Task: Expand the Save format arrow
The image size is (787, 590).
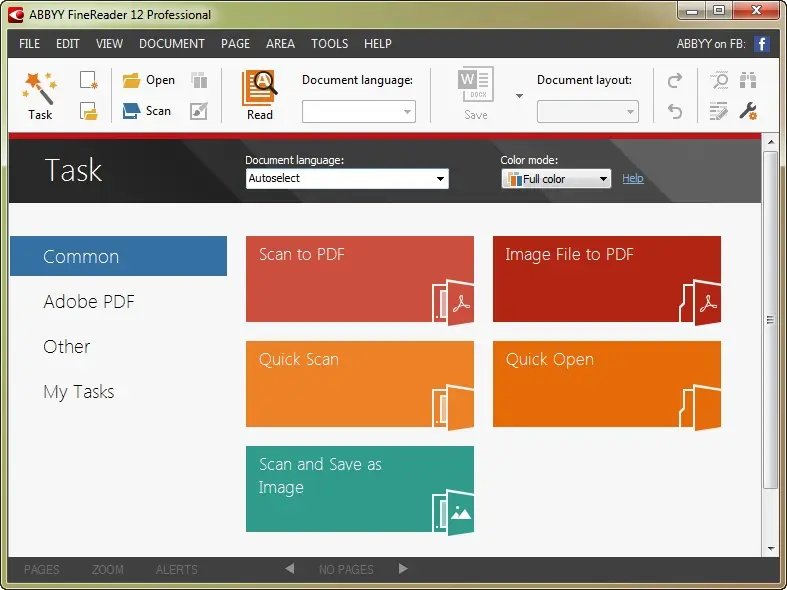Action: (519, 96)
